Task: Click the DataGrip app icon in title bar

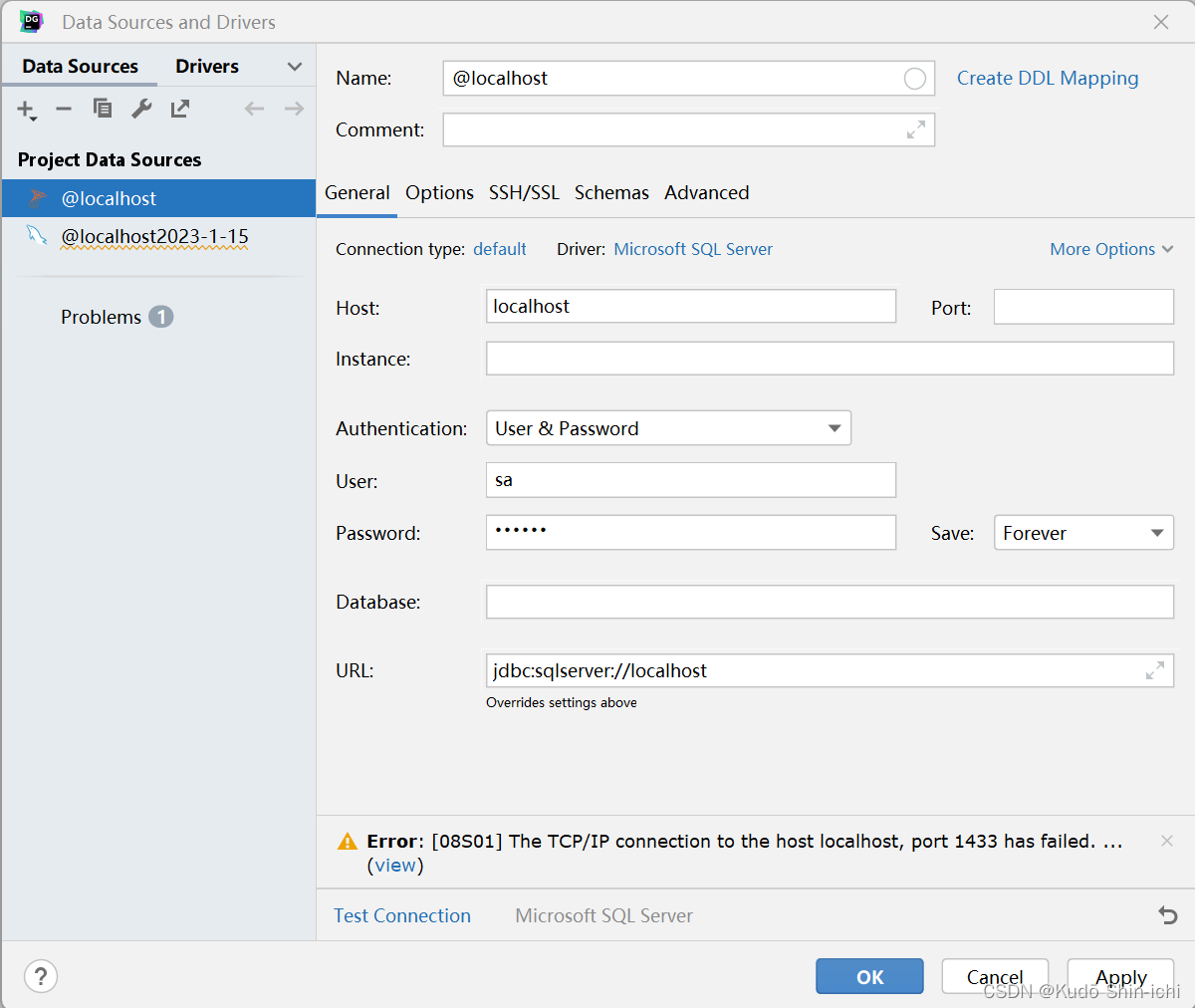Action: pos(32,21)
